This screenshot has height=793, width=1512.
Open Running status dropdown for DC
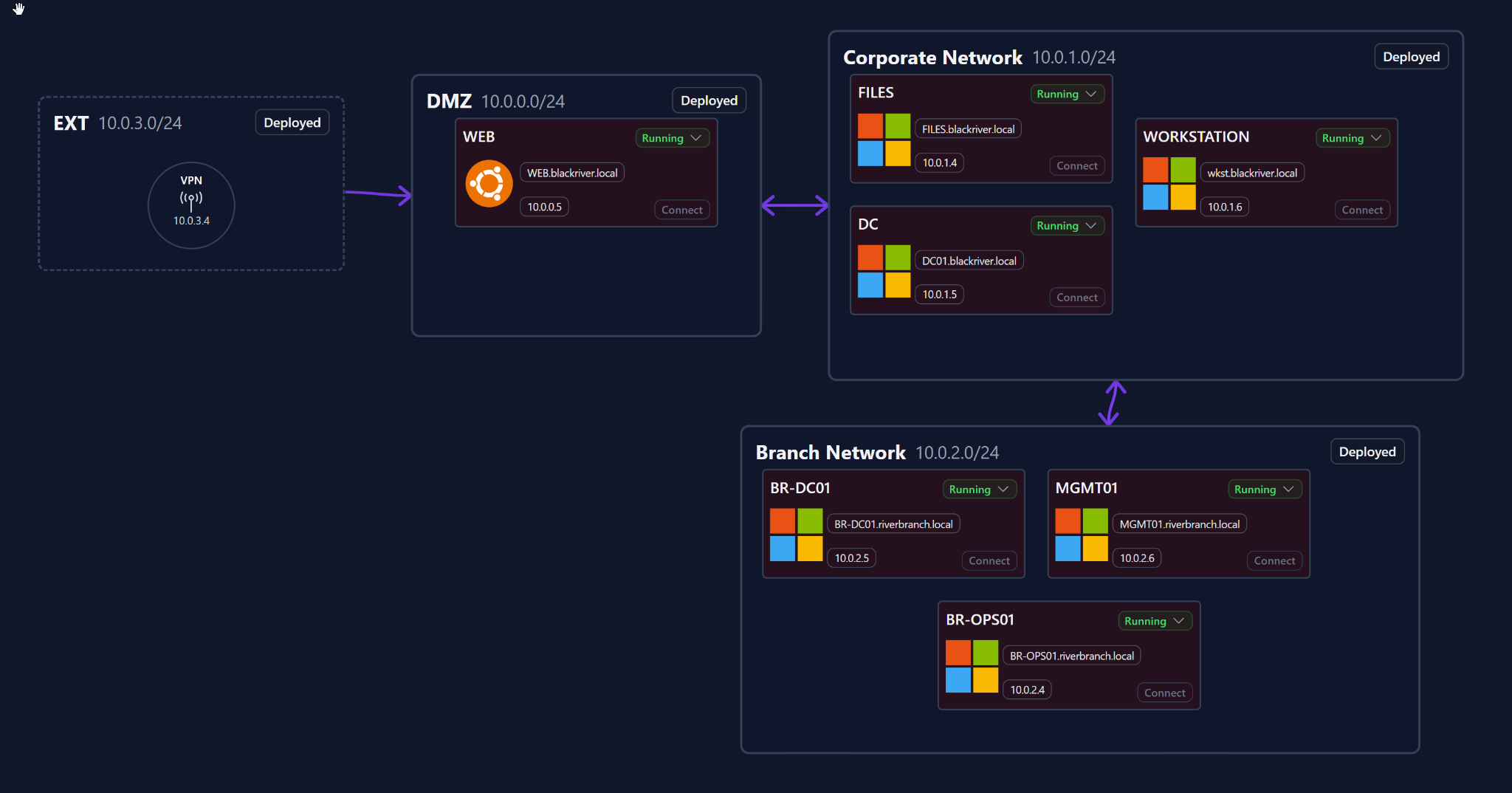click(1067, 226)
